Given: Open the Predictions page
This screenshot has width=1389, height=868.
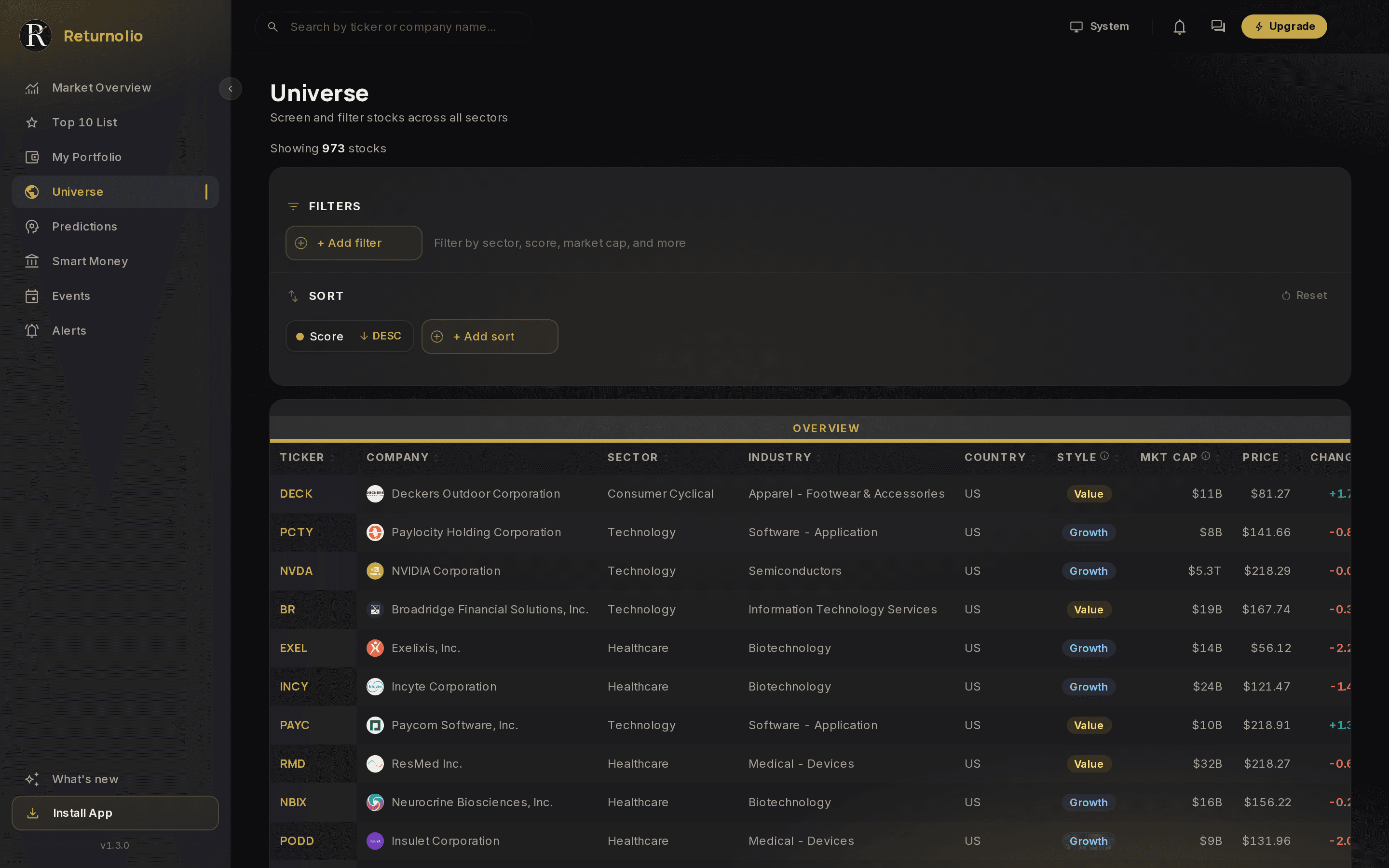Looking at the screenshot, I should [x=115, y=227].
